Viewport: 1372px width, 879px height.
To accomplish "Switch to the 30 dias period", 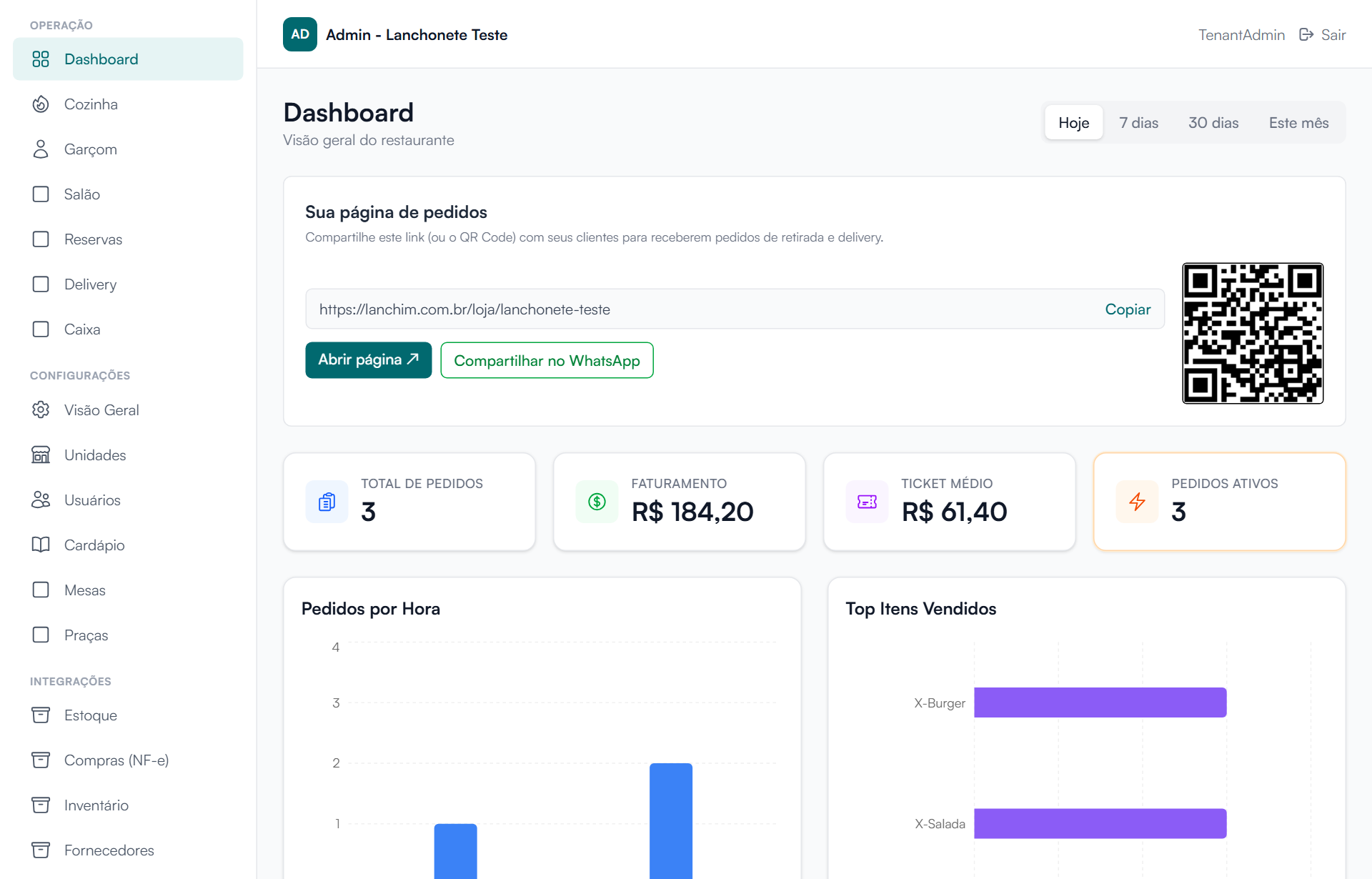I will (x=1213, y=123).
